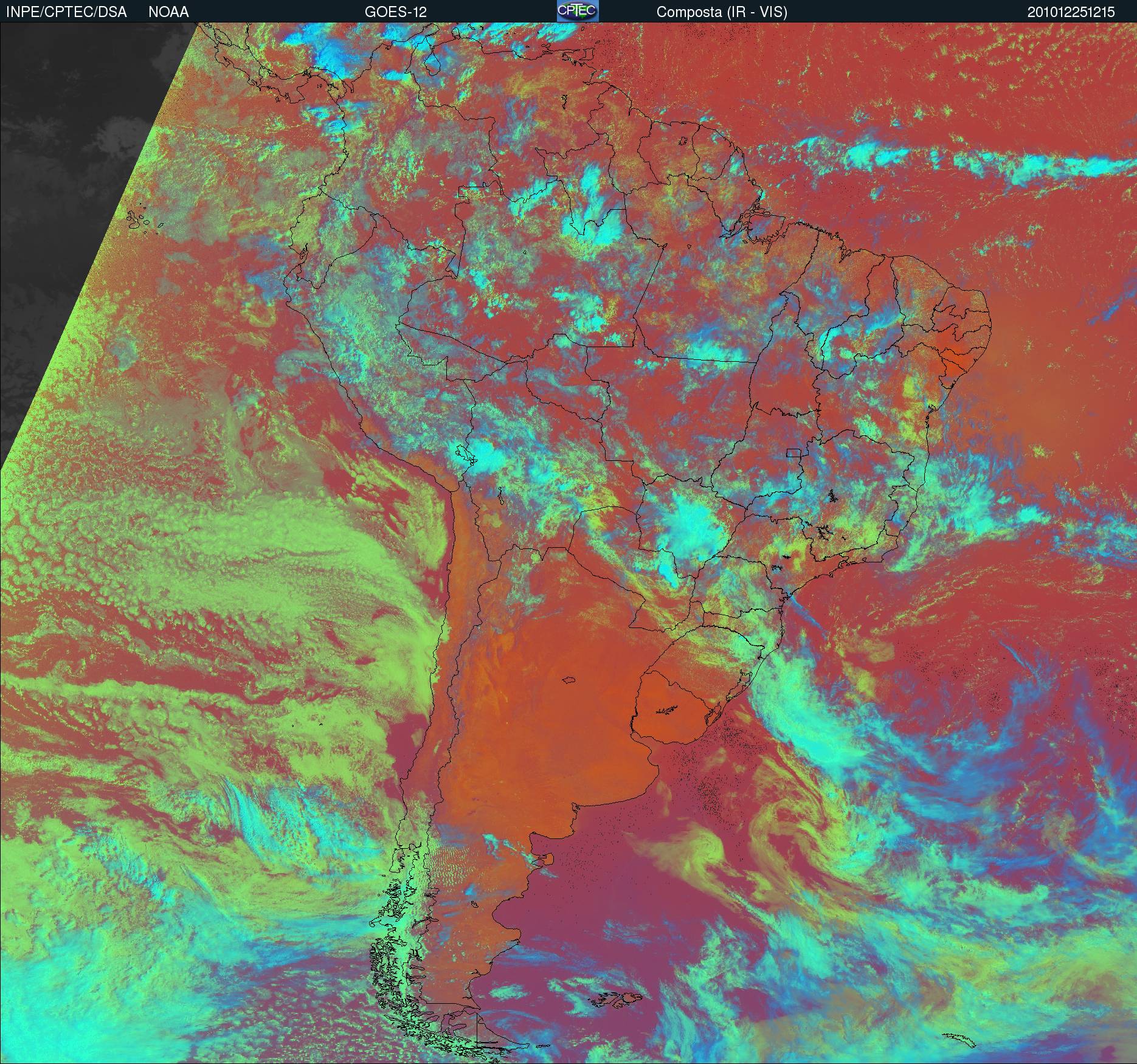Click the small Distrito Federal rectangle in Brazil
Image resolution: width=1137 pixels, height=1064 pixels.
(x=793, y=452)
